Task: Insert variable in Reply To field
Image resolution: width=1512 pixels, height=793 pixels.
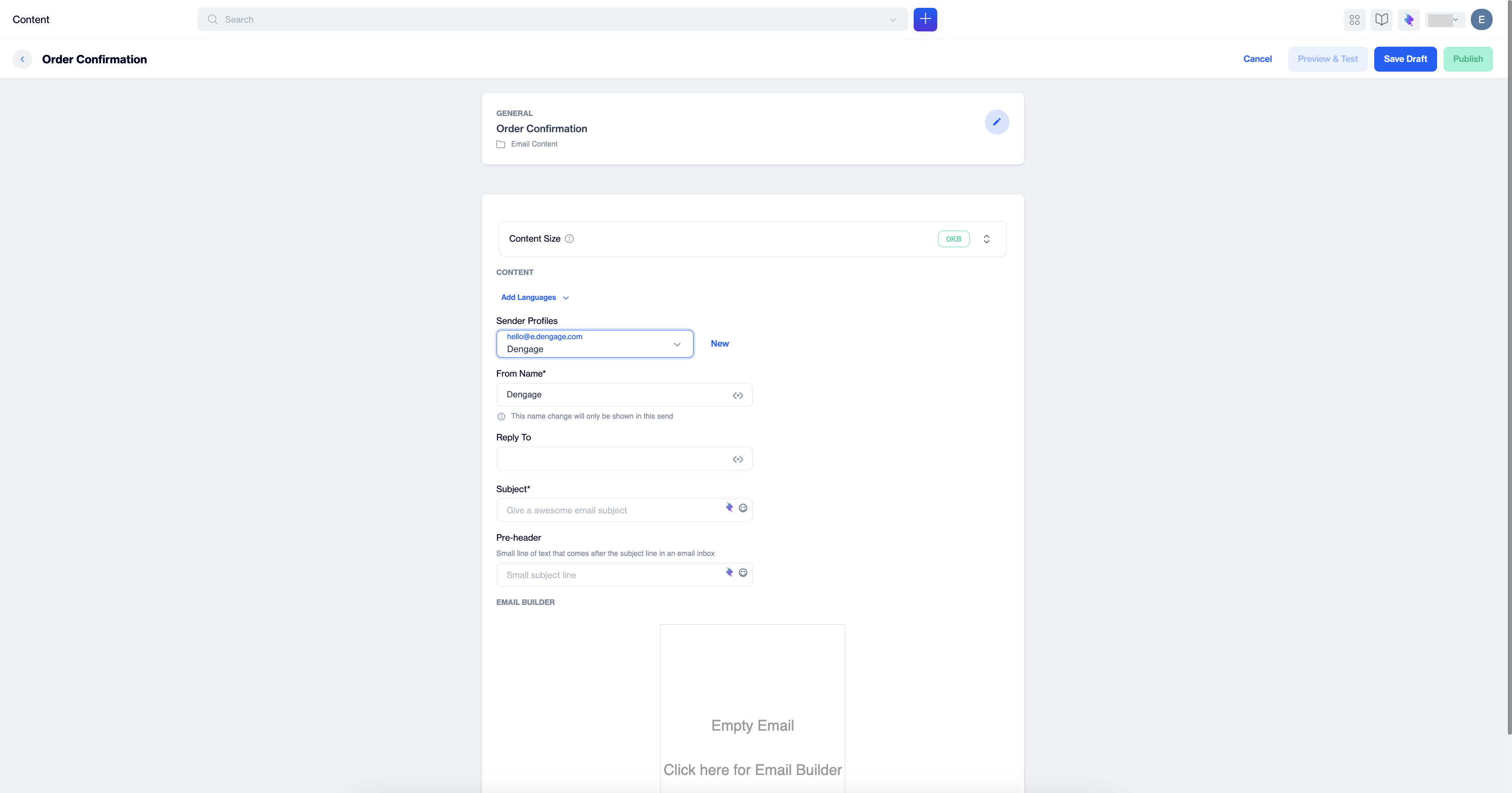Action: [x=738, y=459]
